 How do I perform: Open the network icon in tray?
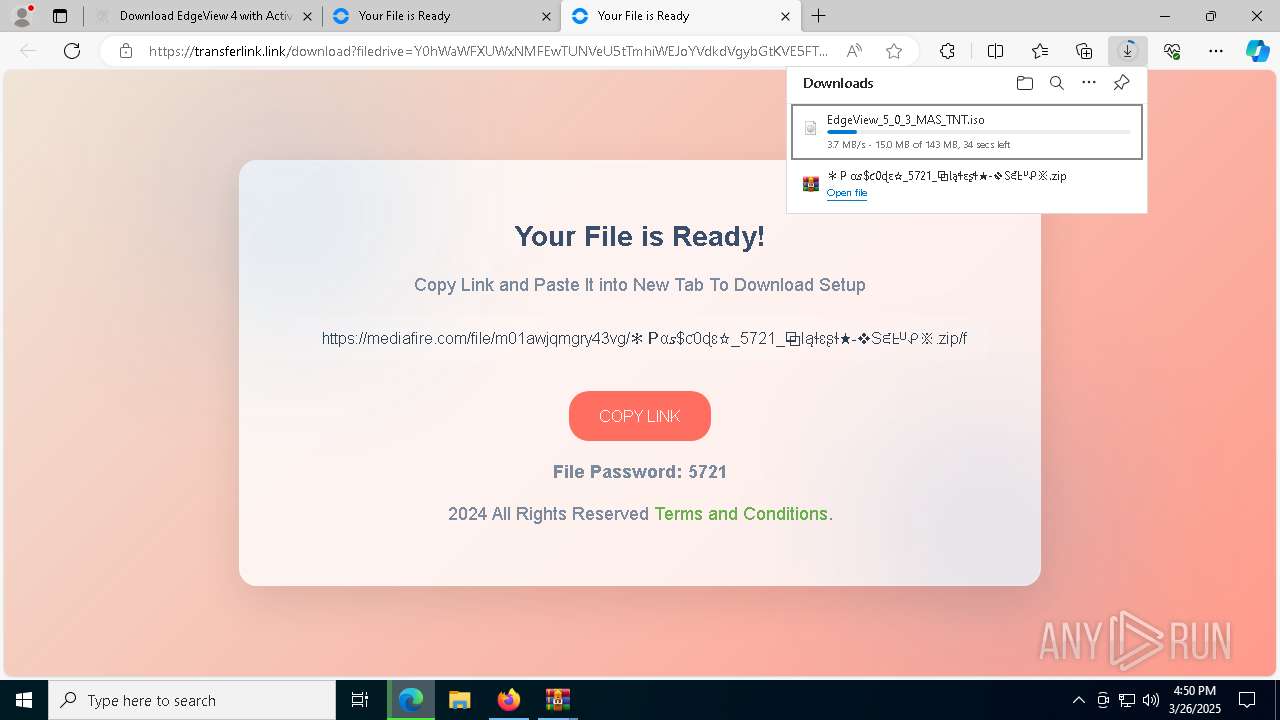click(x=1127, y=700)
